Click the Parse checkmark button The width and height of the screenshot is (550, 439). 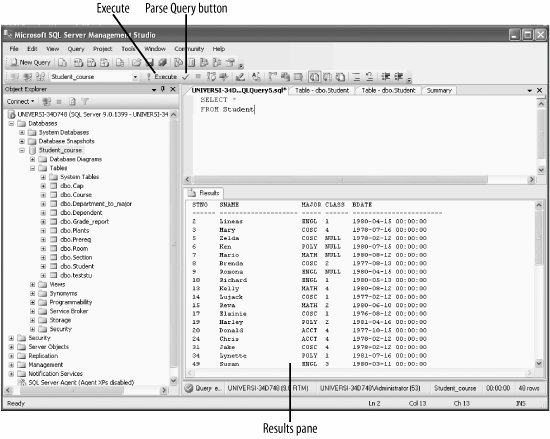pos(186,76)
